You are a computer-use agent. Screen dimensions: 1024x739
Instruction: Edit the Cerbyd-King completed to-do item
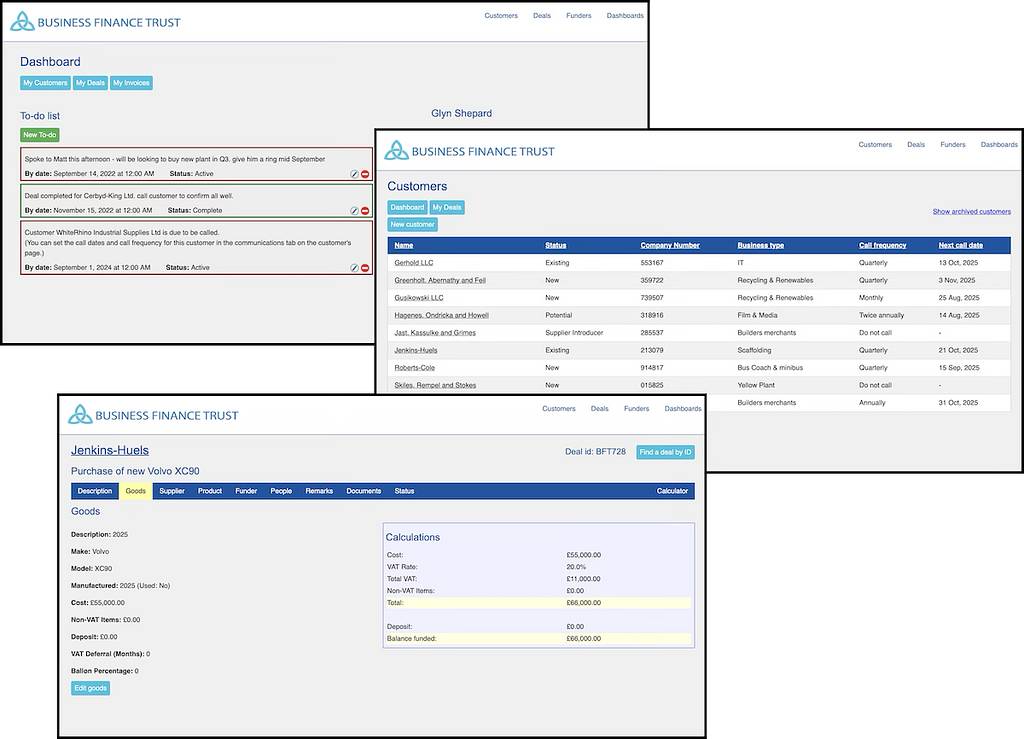tap(354, 211)
